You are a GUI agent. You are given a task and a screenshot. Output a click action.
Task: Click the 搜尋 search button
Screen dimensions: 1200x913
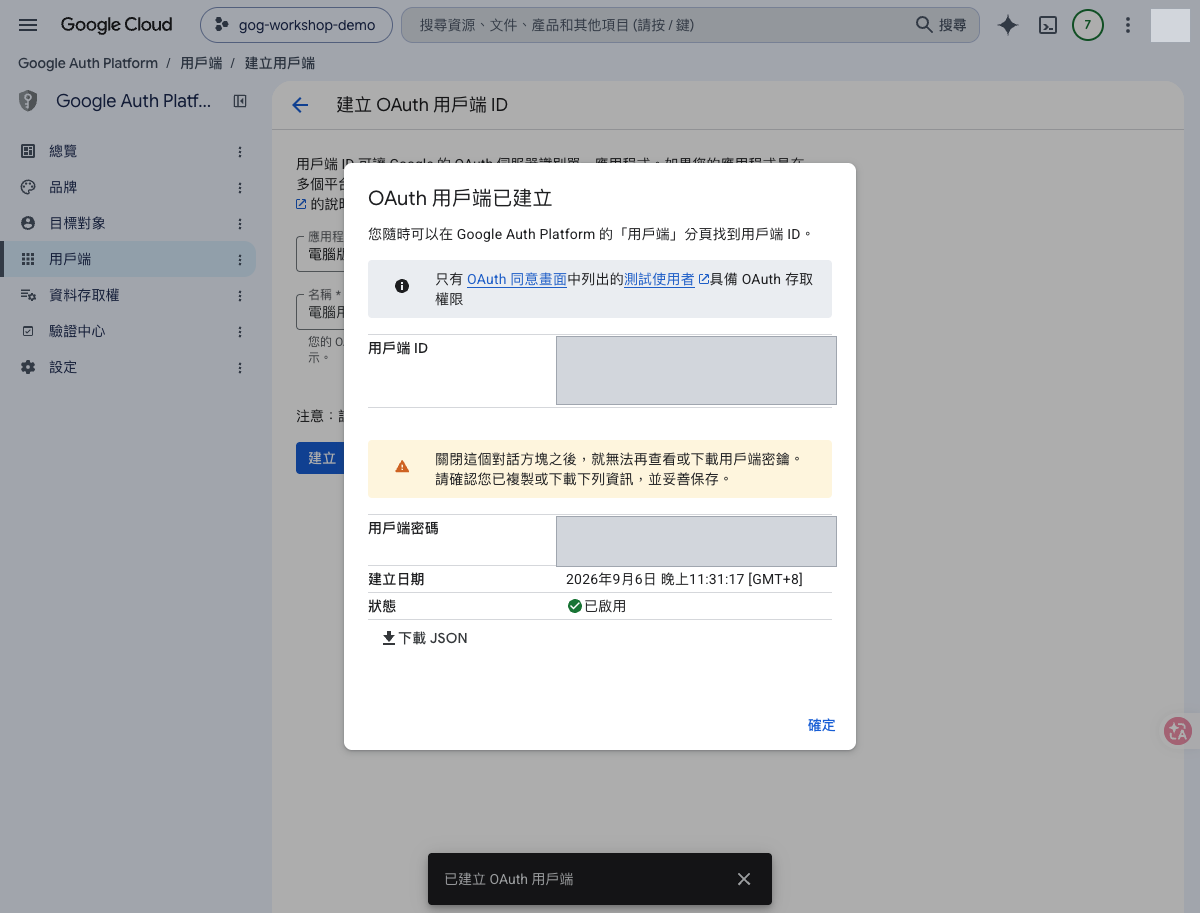point(942,25)
